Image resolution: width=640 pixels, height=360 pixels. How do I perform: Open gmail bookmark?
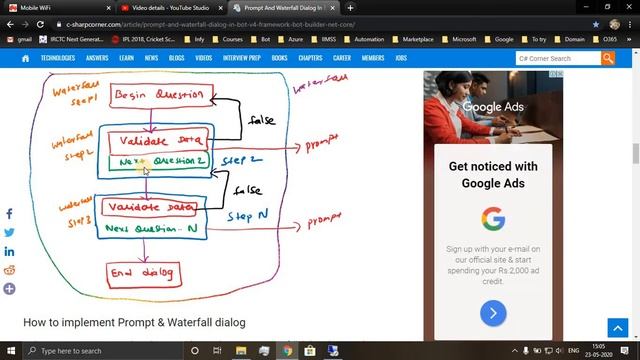(19, 40)
